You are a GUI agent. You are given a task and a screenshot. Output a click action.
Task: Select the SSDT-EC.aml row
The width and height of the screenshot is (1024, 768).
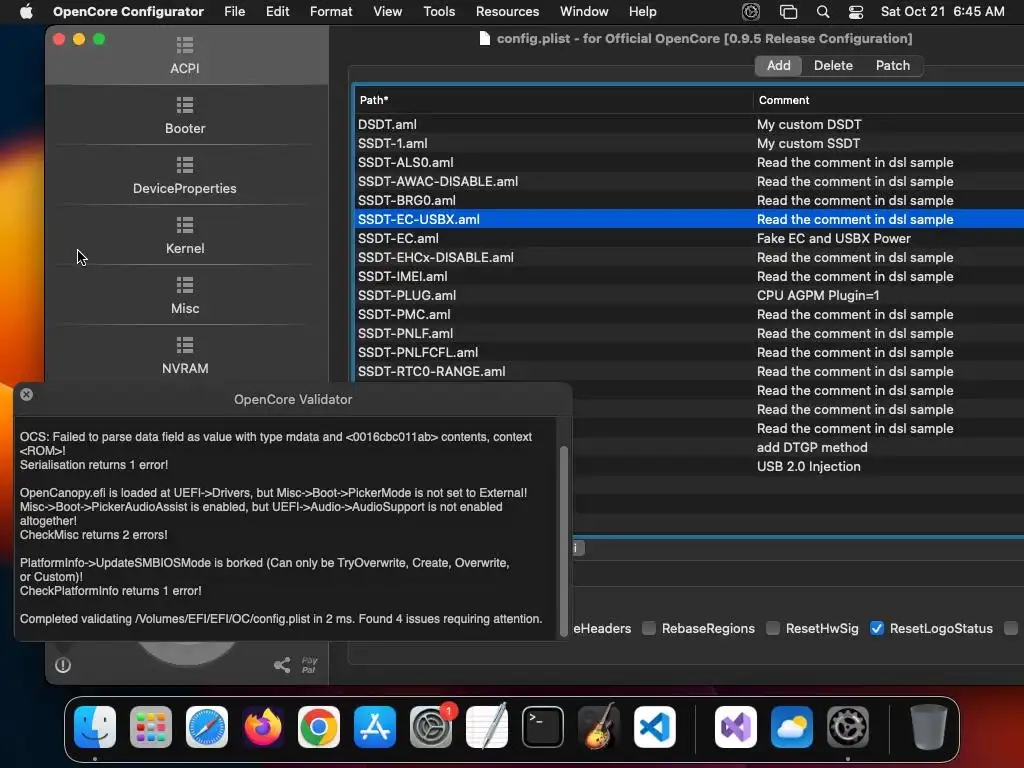pyautogui.click(x=689, y=238)
